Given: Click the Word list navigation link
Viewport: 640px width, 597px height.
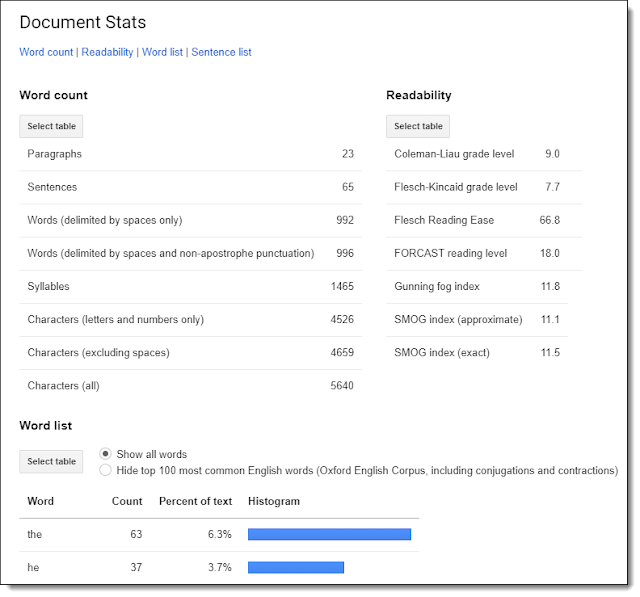Looking at the screenshot, I should (162, 52).
